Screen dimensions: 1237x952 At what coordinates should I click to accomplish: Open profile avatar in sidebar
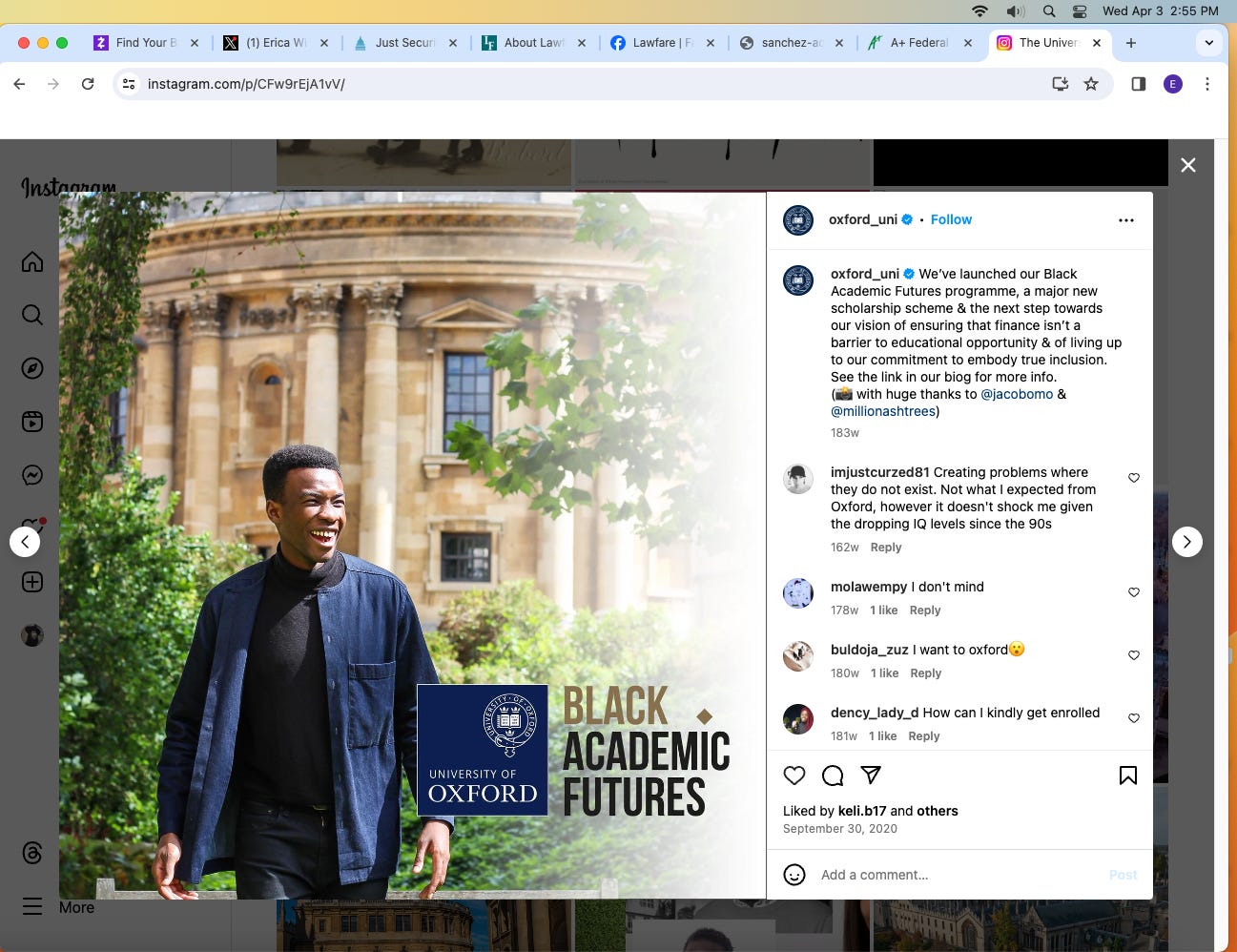coord(32,635)
